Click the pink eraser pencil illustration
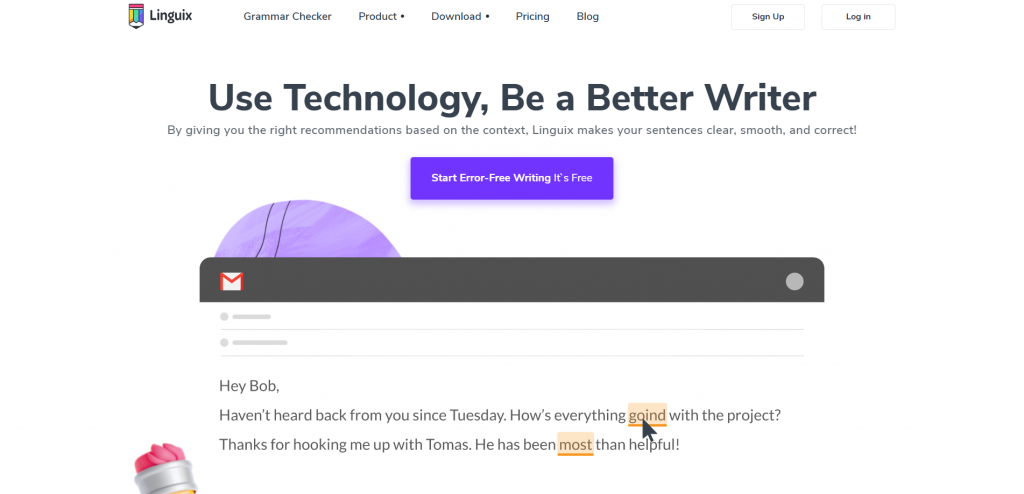Screen dimensions: 1024x494 [165, 468]
